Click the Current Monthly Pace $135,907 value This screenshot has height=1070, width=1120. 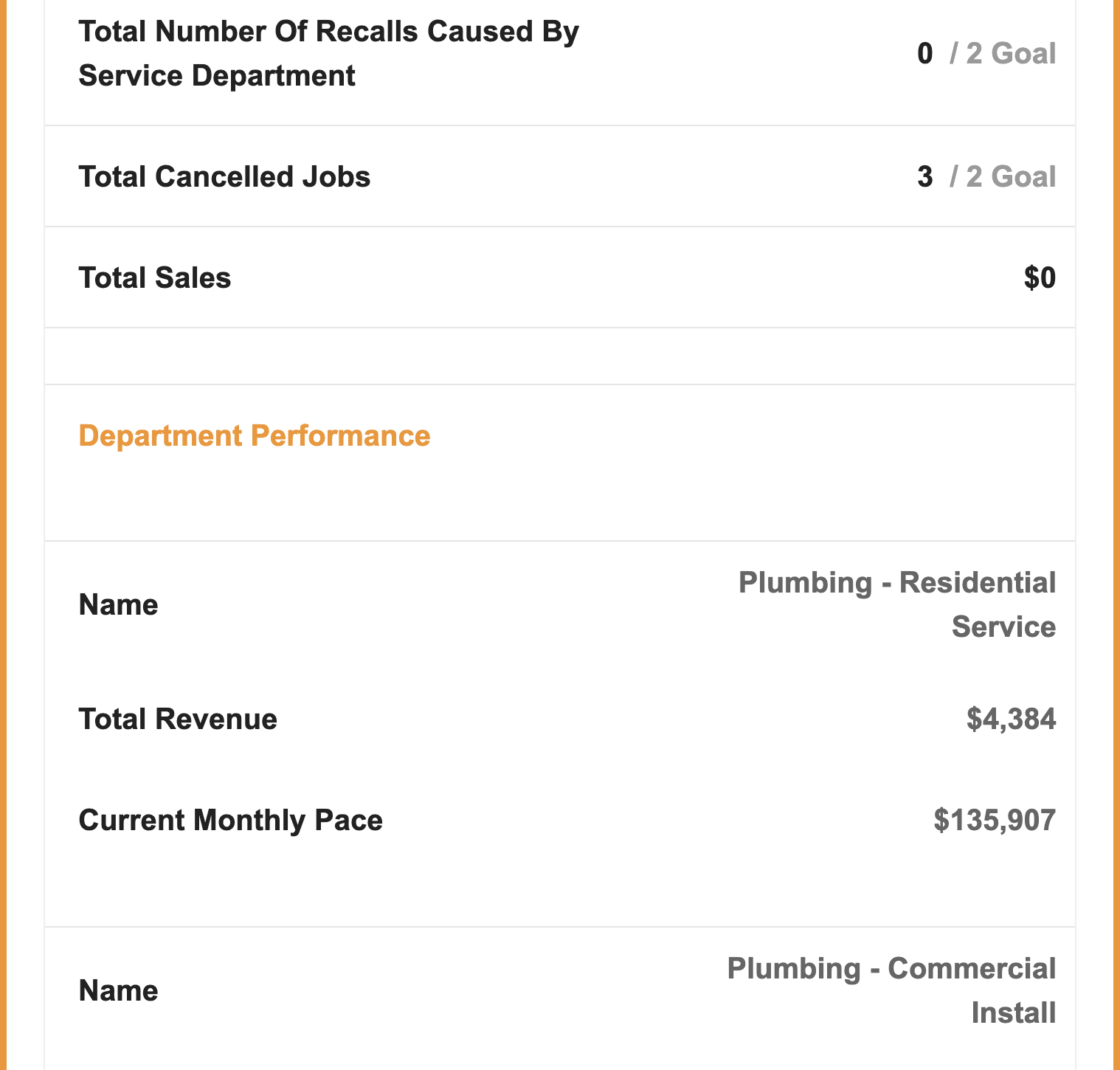click(x=995, y=821)
